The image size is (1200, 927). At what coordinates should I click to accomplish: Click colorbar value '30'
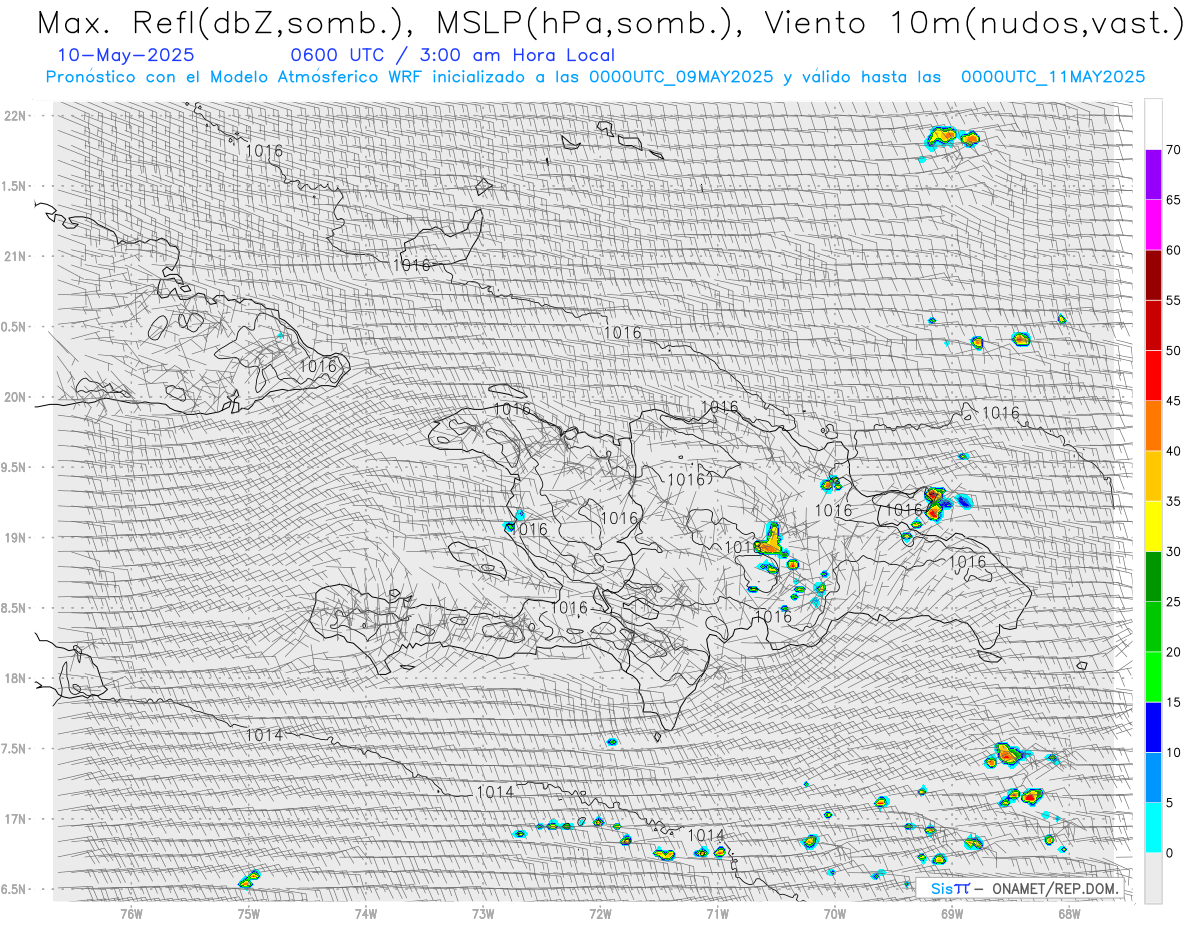(1173, 551)
